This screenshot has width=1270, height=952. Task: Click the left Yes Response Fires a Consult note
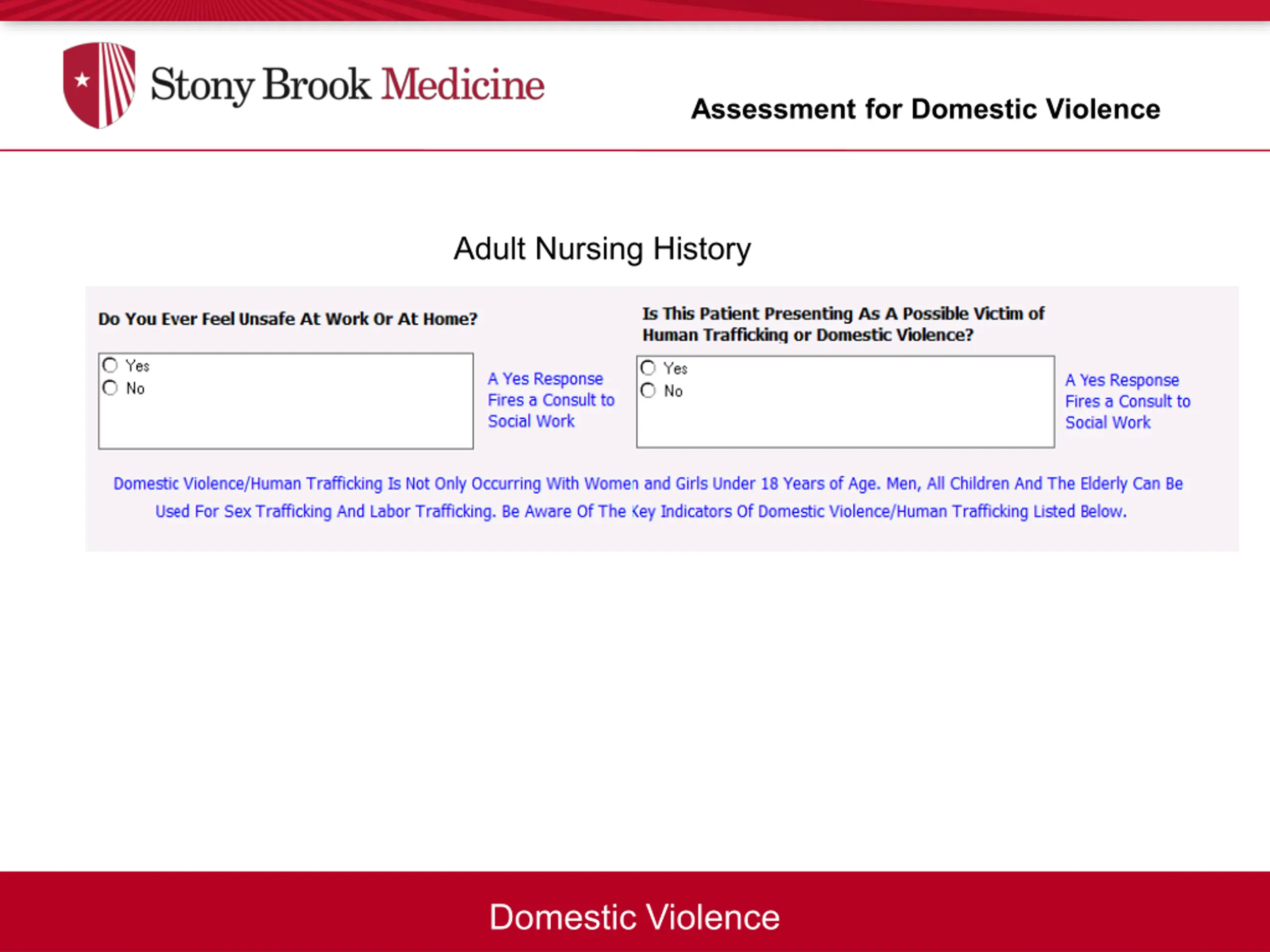coord(551,400)
